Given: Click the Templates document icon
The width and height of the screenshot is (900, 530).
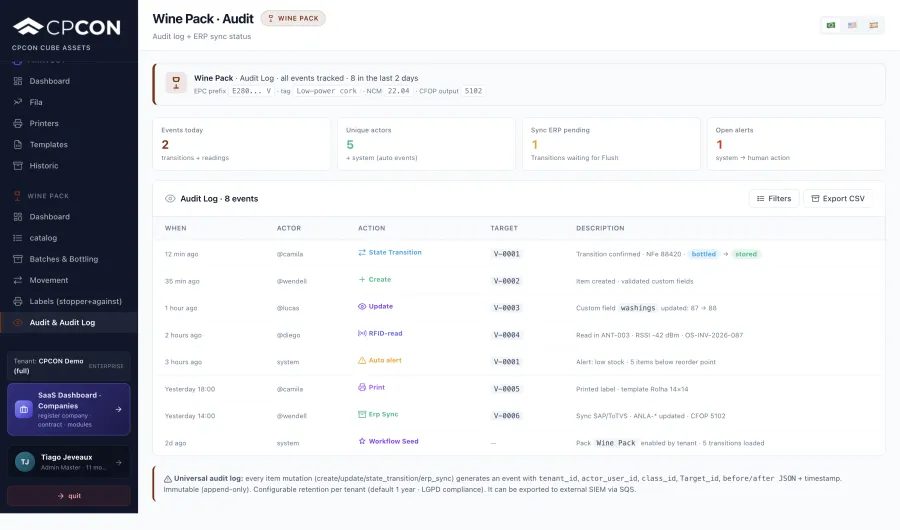Looking at the screenshot, I should tap(18, 145).
